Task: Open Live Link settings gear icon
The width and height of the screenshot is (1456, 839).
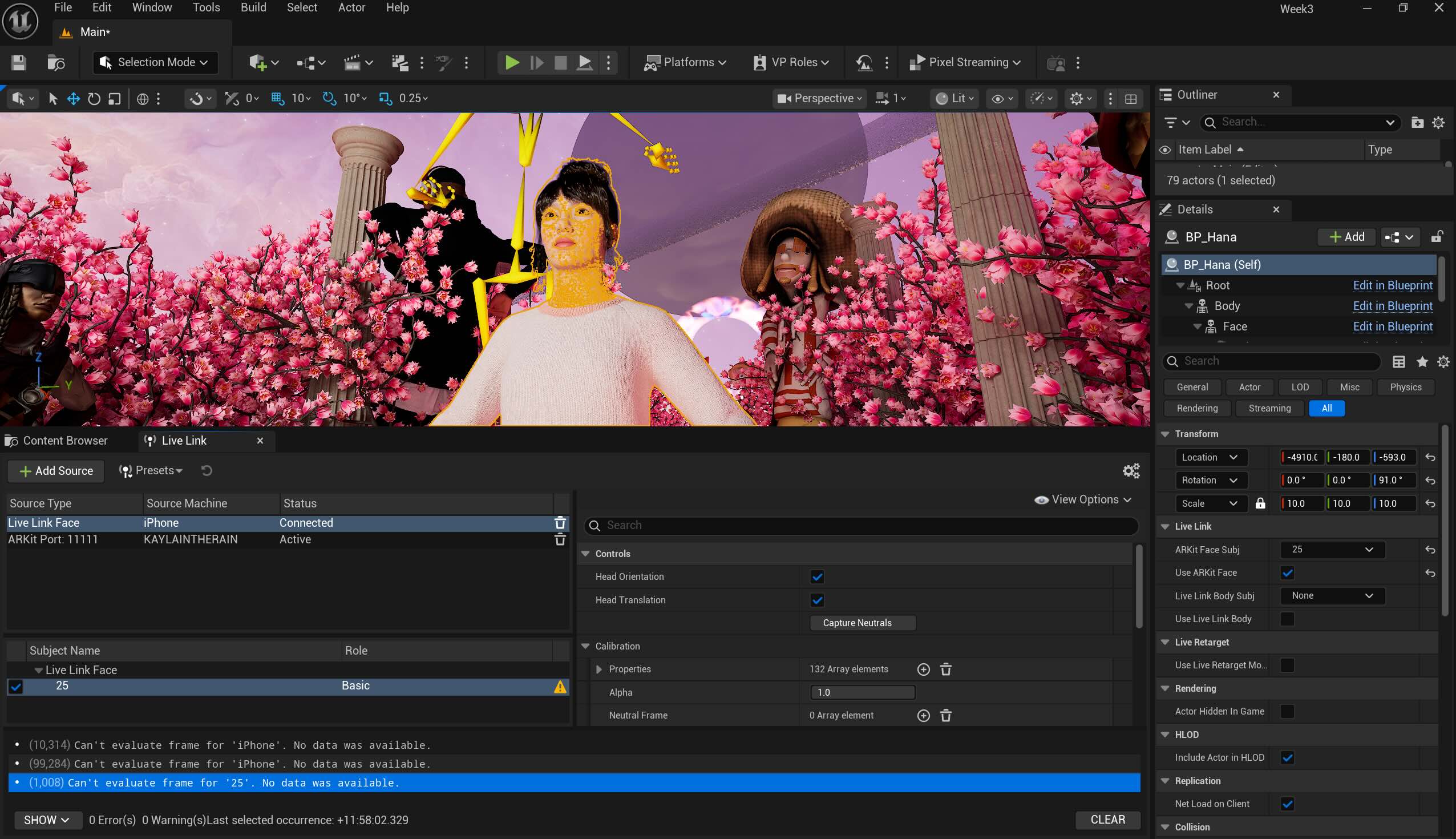Action: [1131, 471]
